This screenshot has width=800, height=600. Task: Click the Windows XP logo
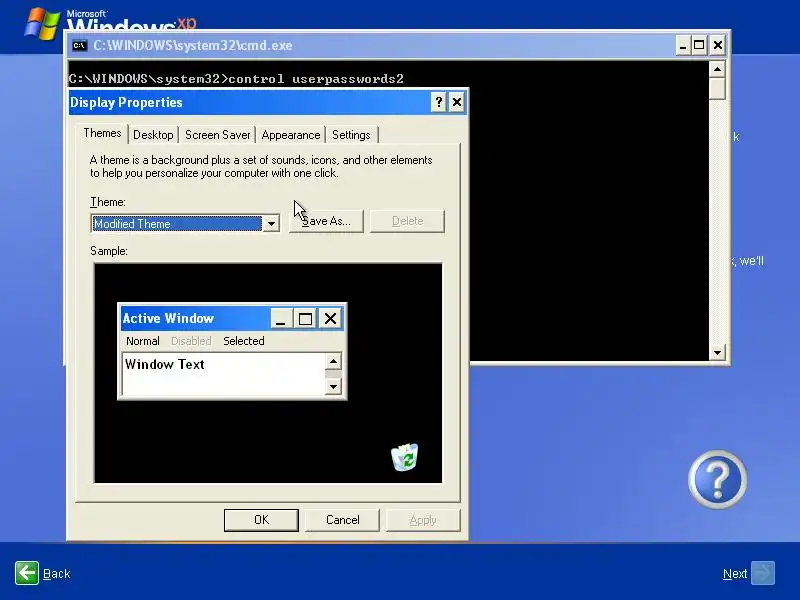point(110,23)
